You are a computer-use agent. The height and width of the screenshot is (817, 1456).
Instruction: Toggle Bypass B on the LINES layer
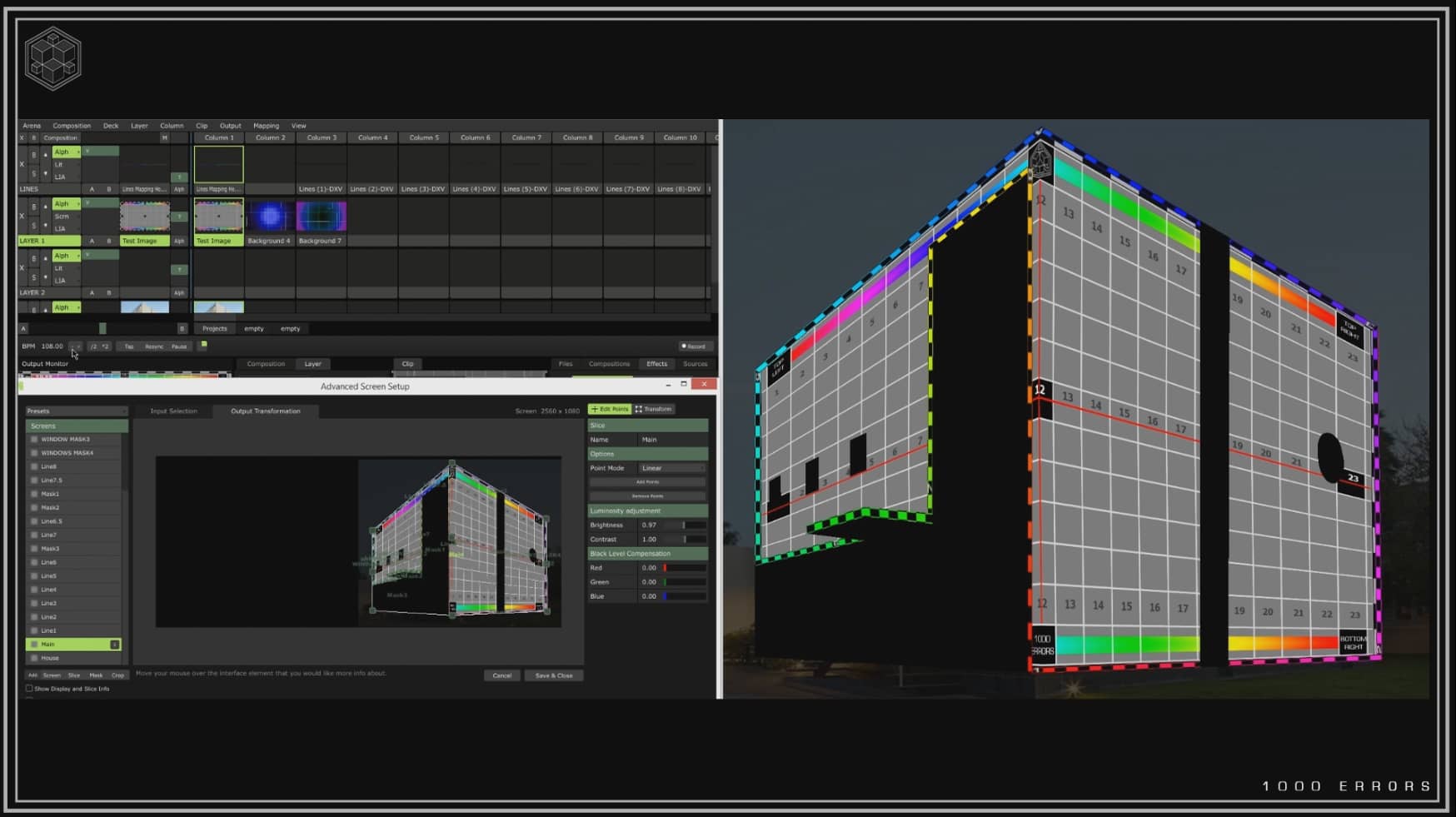coord(34,155)
